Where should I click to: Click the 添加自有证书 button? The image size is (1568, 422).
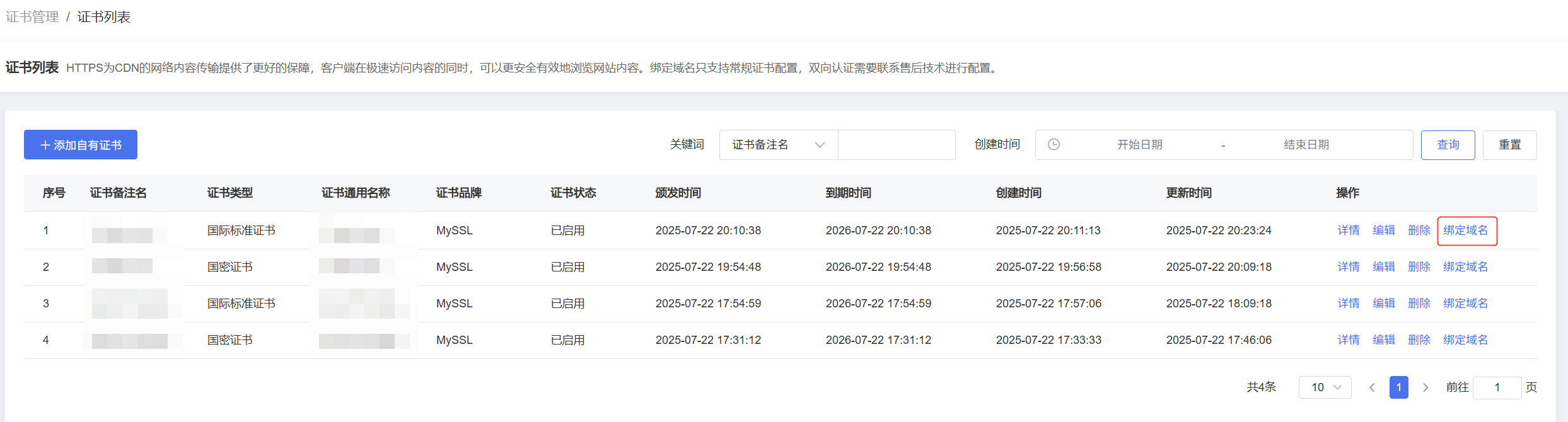coord(81,145)
